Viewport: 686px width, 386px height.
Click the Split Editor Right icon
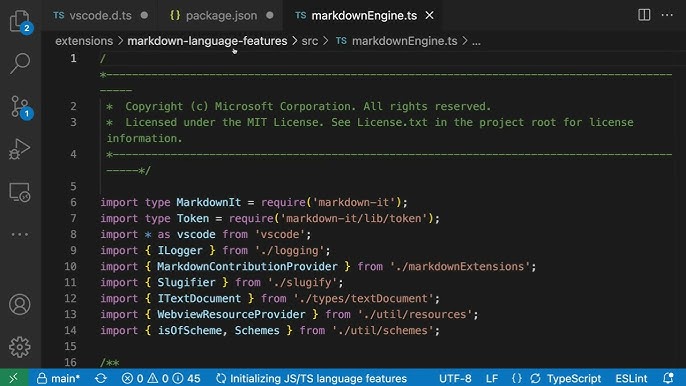coord(644,15)
